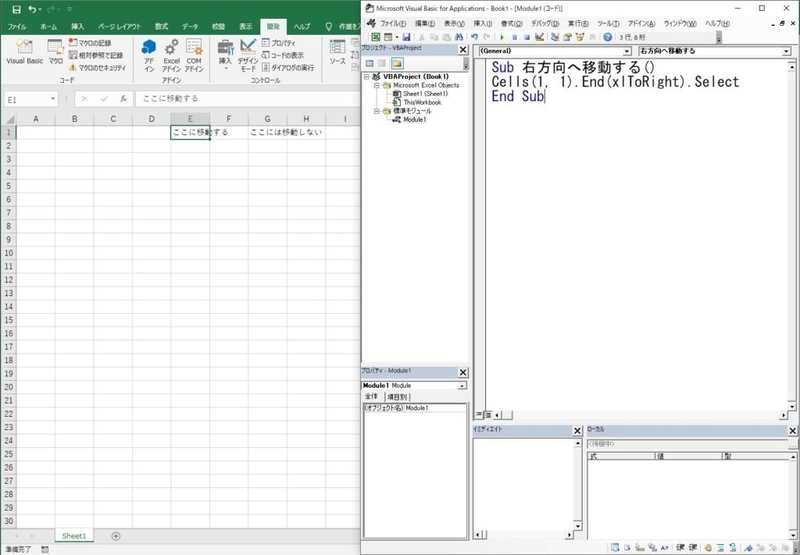Select cell E1 containing ここに移動する
The width and height of the screenshot is (800, 555).
[x=190, y=132]
